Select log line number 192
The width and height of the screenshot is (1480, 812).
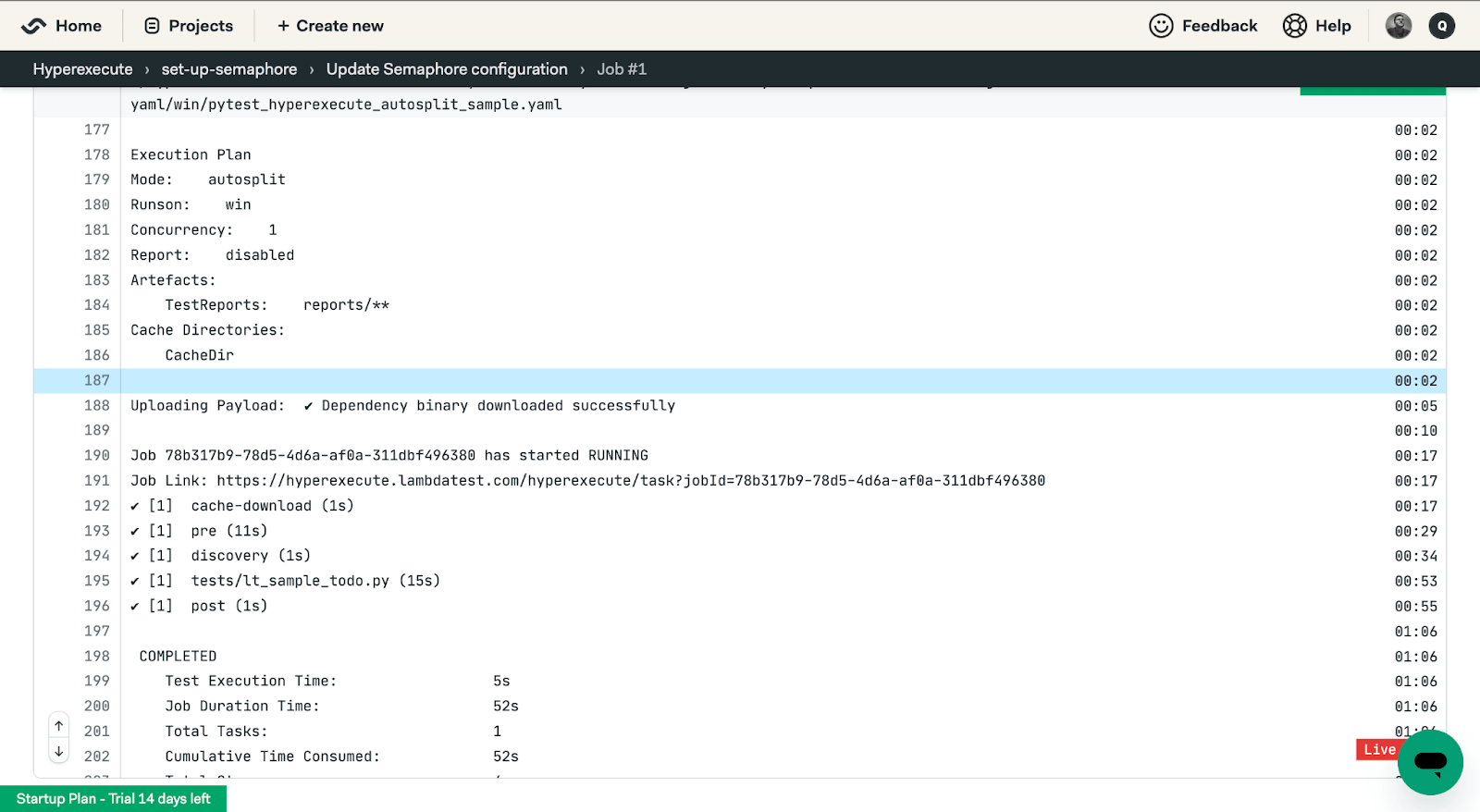[97, 506]
